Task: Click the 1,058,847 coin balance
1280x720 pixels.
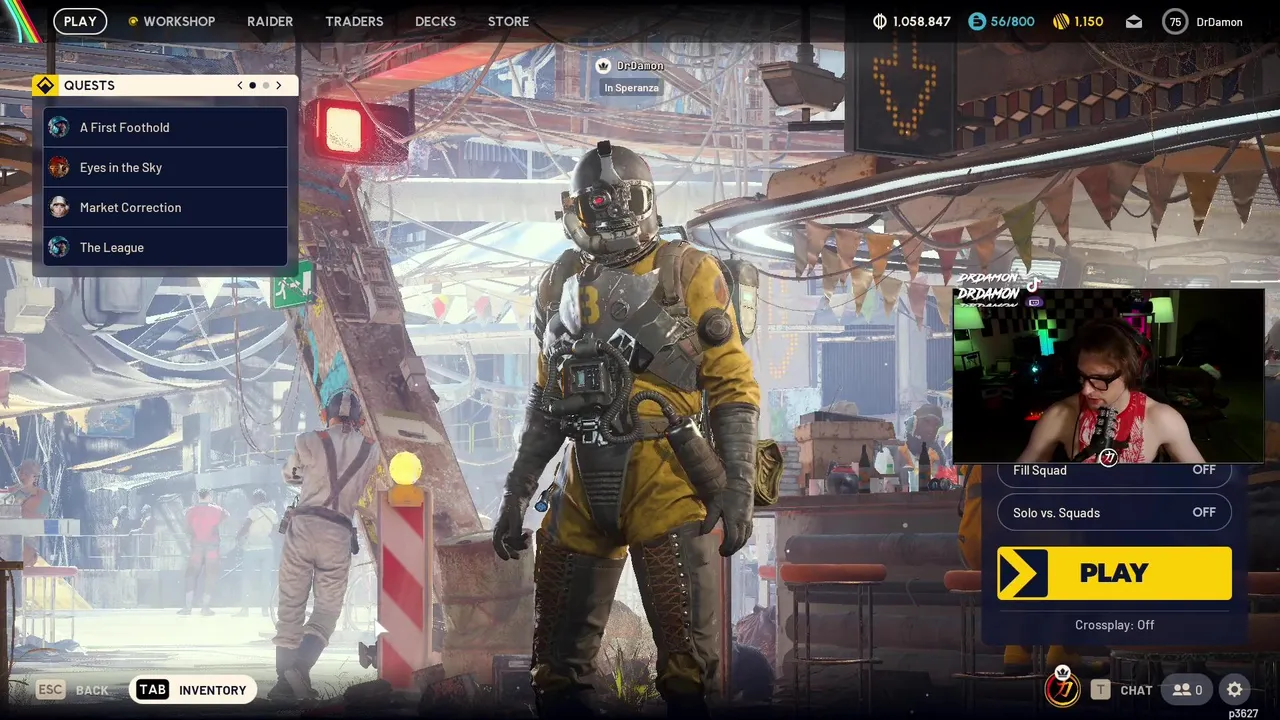Action: (x=922, y=21)
